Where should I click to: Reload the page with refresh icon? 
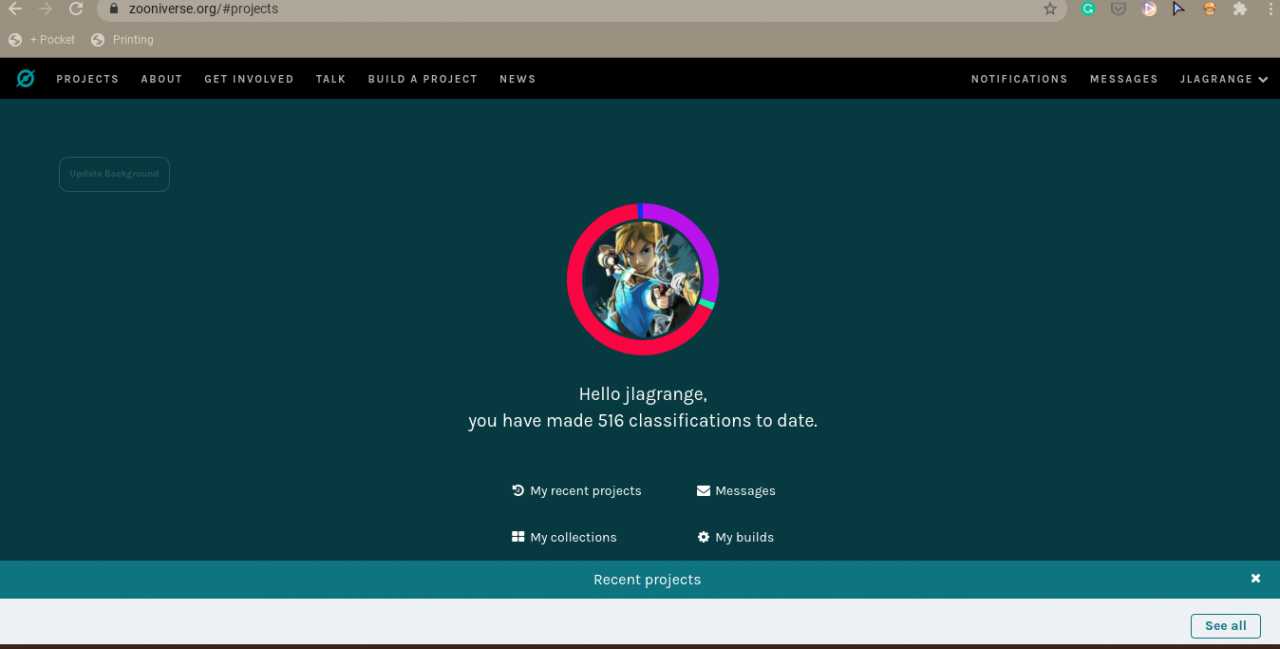pyautogui.click(x=76, y=9)
